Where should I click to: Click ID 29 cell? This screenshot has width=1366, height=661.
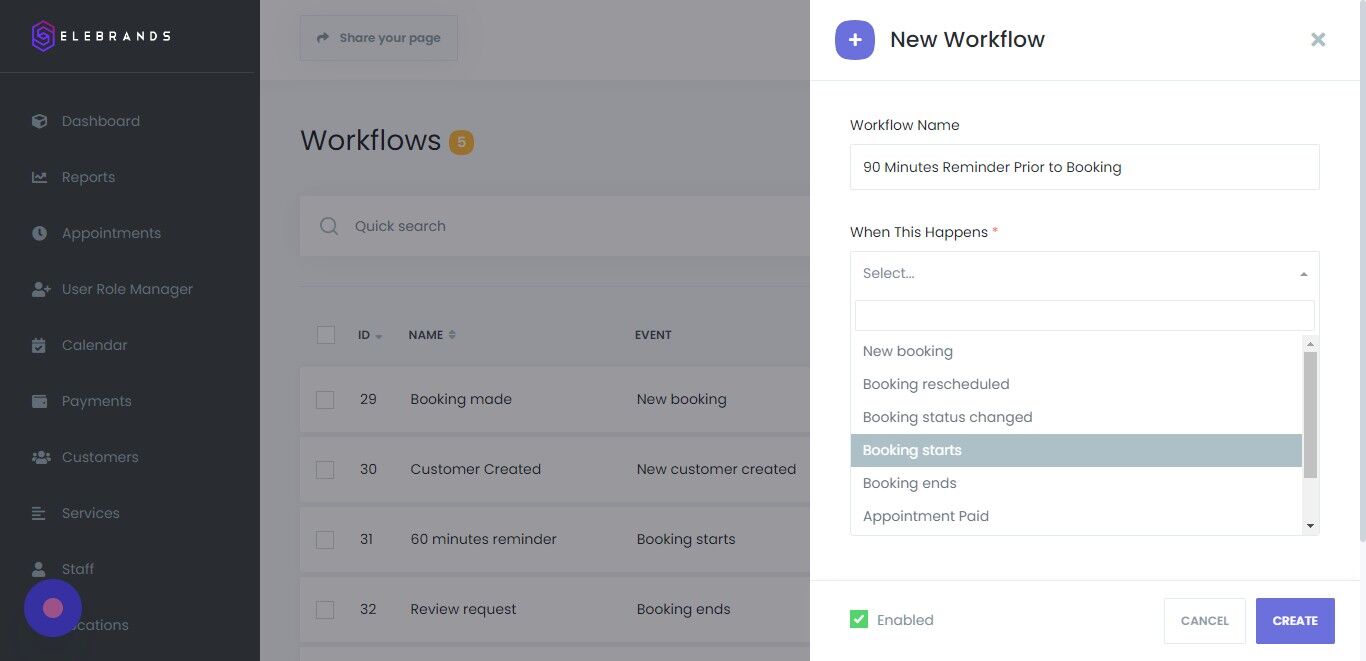point(368,399)
